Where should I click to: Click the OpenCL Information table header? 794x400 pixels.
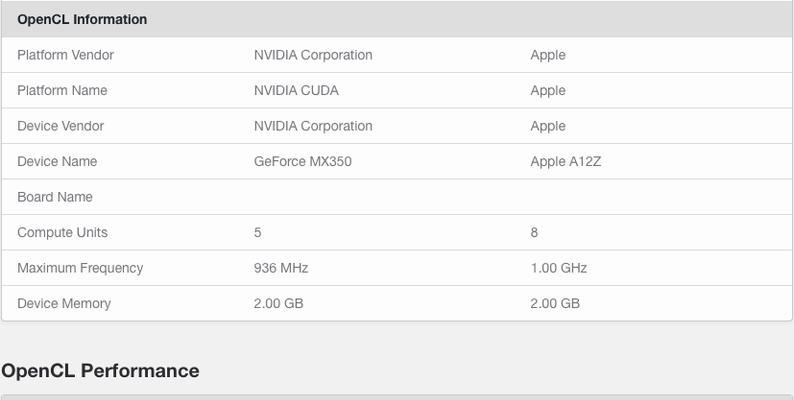pos(82,19)
